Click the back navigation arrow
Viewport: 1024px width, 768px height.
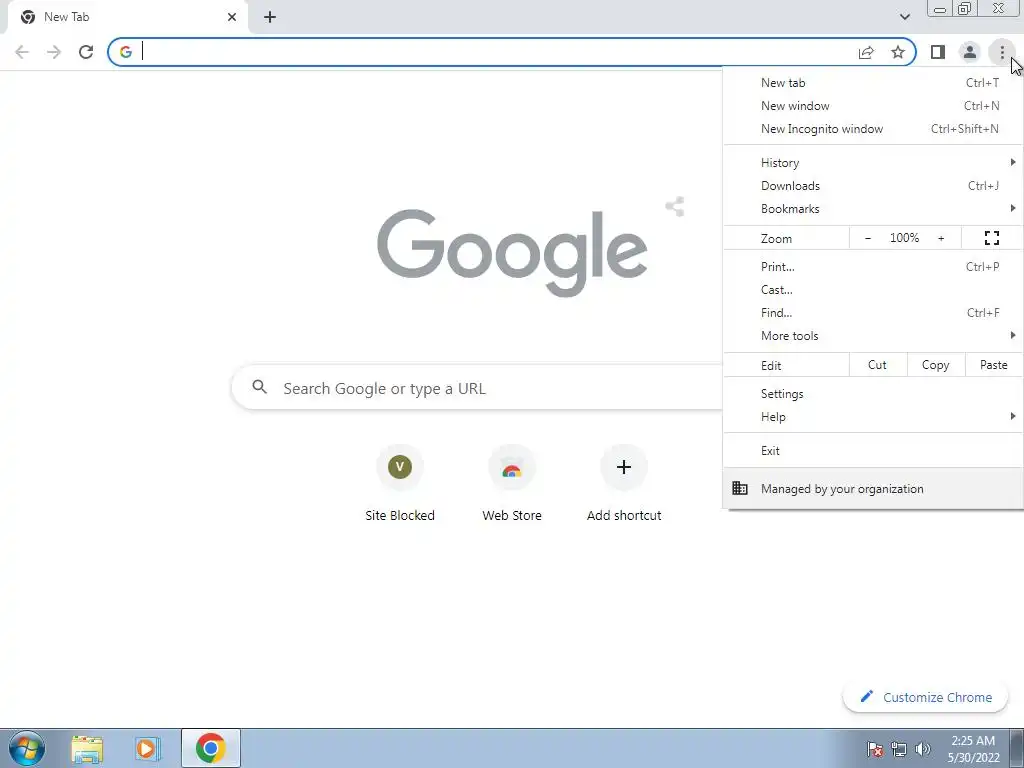(x=22, y=52)
